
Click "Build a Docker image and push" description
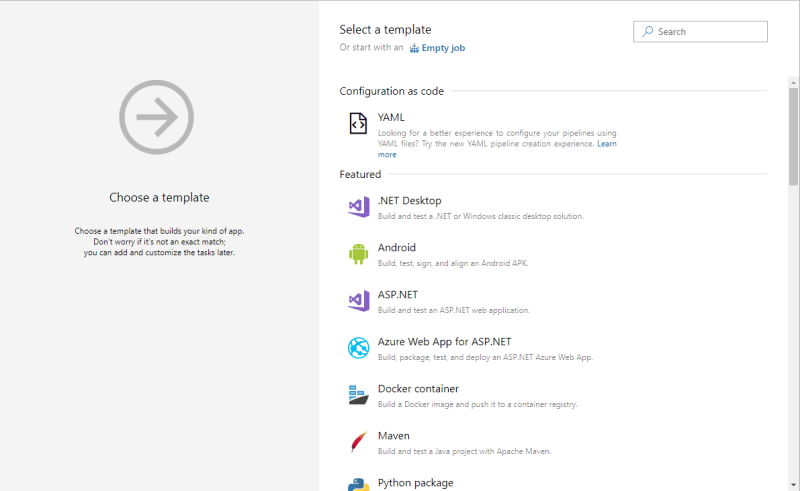[x=477, y=404]
